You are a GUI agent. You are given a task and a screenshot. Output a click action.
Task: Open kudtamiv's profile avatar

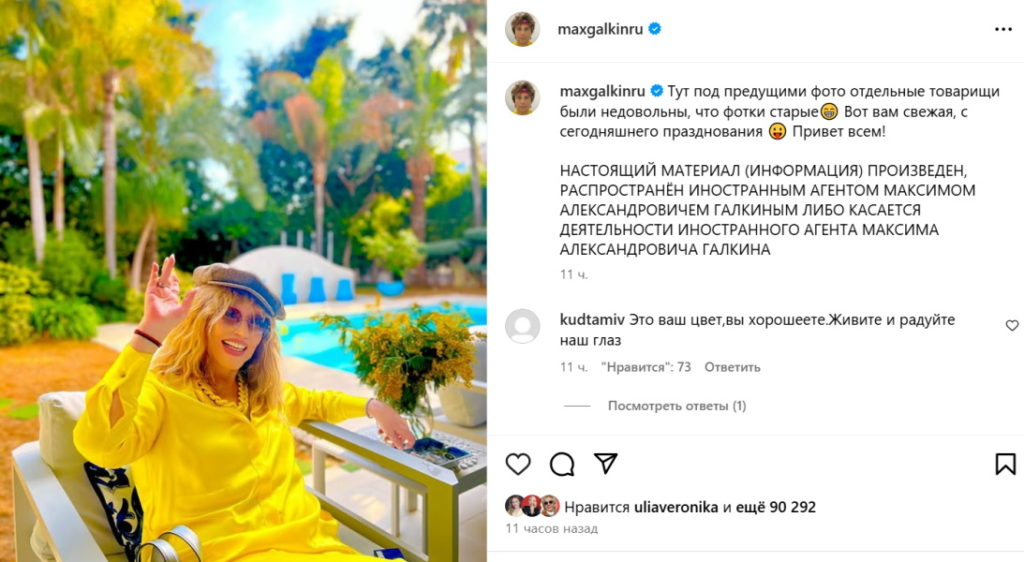click(522, 327)
